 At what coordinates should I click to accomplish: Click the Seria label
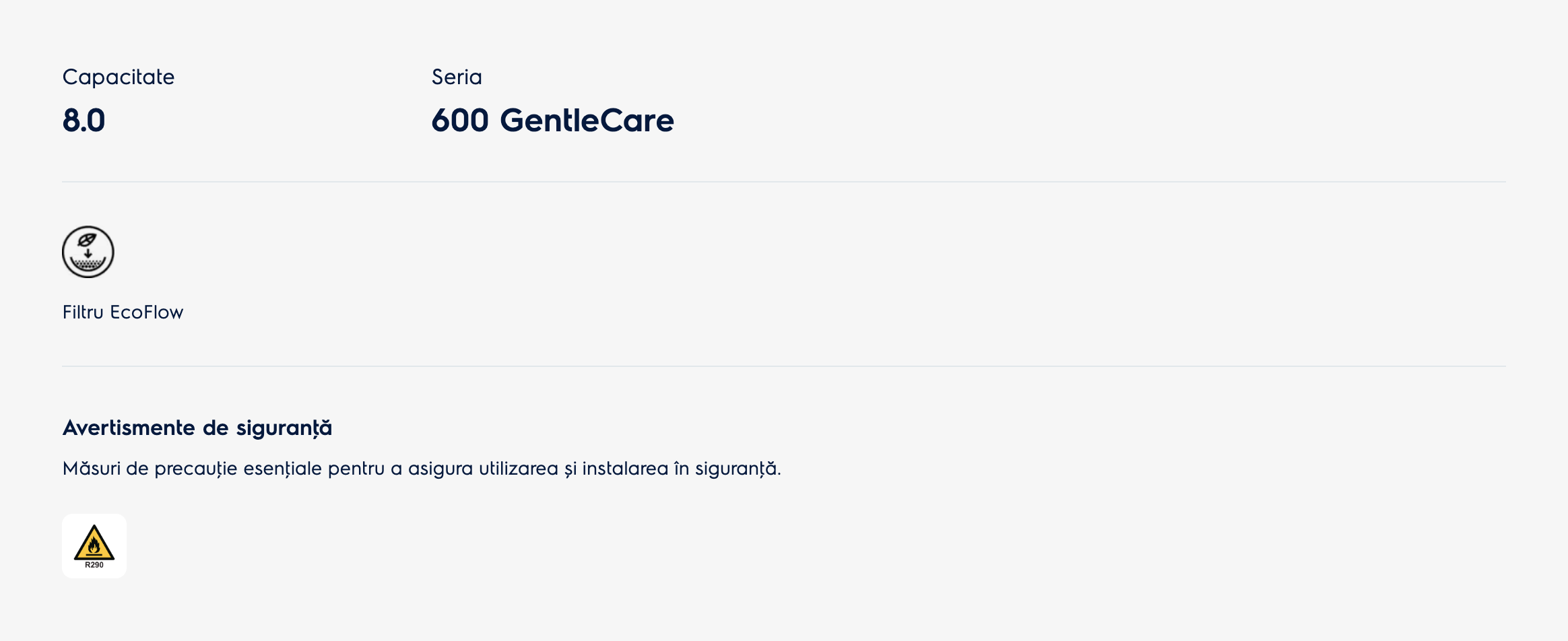click(457, 77)
